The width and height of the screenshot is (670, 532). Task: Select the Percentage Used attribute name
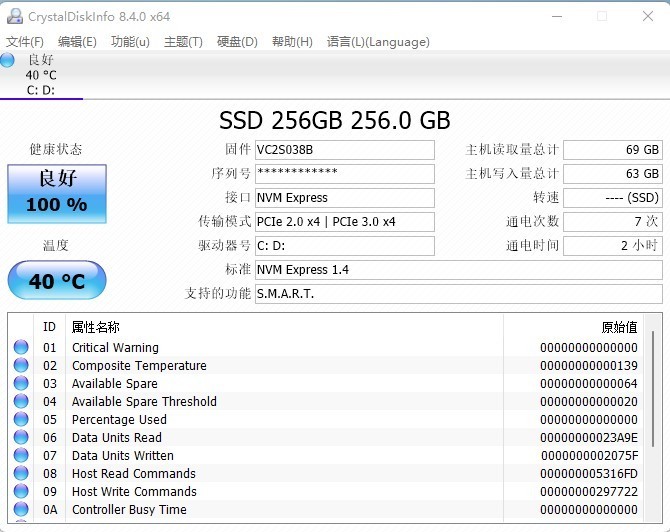pos(119,419)
